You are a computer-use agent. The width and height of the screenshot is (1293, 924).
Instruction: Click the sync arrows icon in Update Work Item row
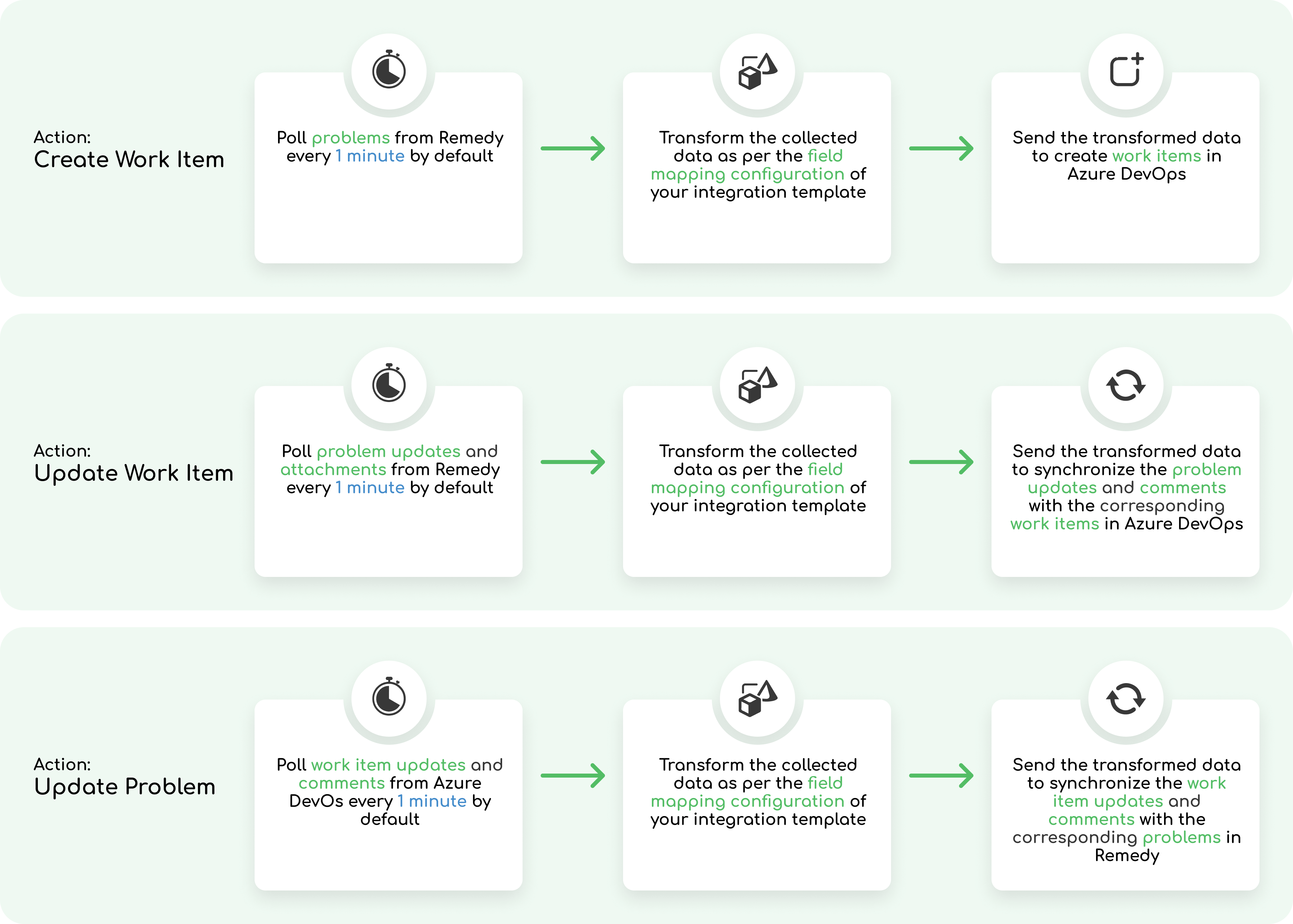click(1126, 385)
